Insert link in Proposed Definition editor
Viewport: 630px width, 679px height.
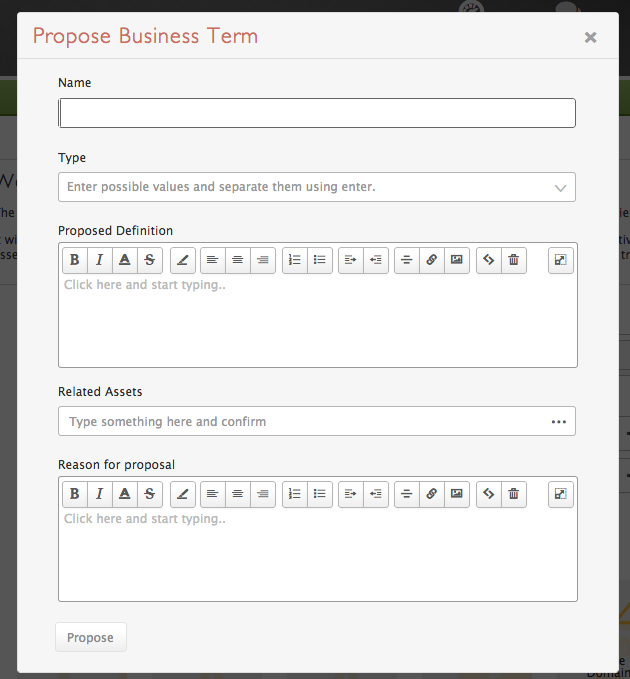(x=432, y=260)
